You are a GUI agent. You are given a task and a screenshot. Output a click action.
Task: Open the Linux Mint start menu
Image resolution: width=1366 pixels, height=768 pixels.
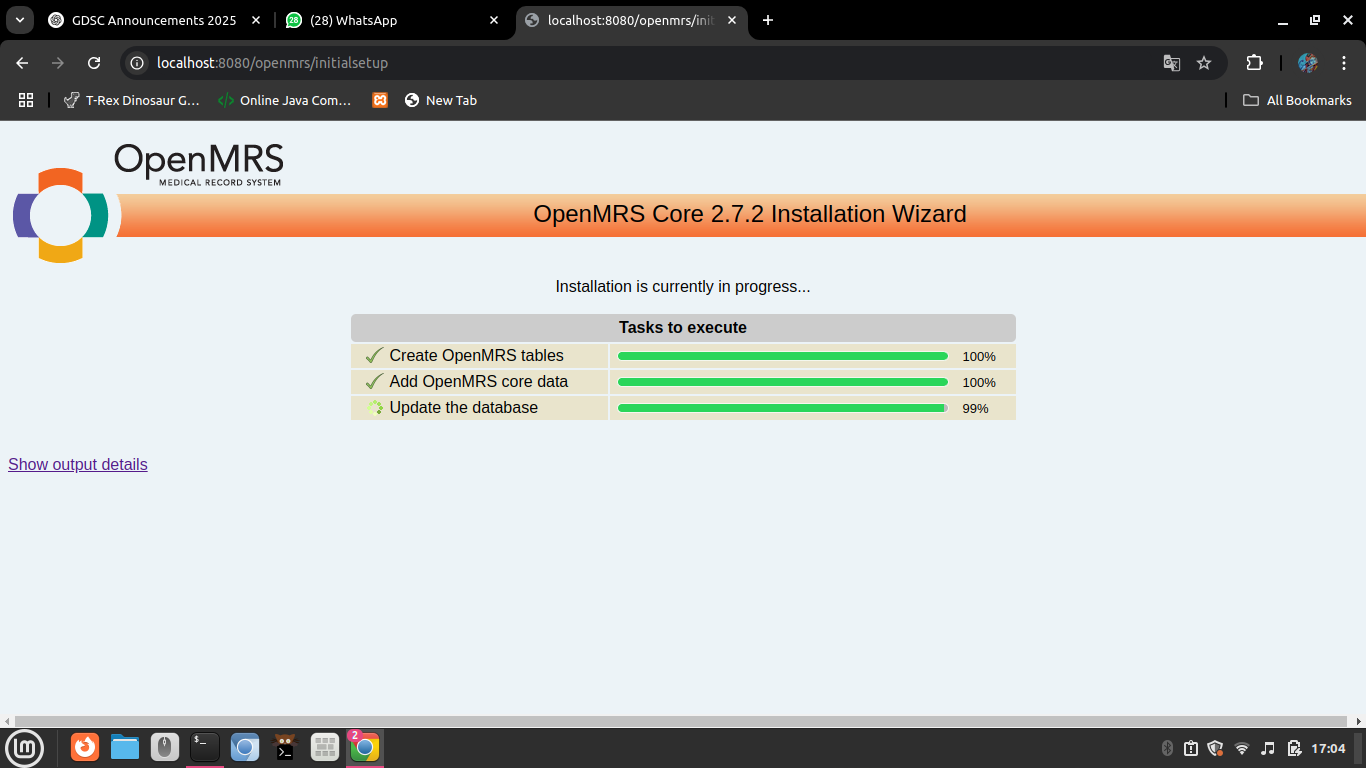tap(24, 747)
